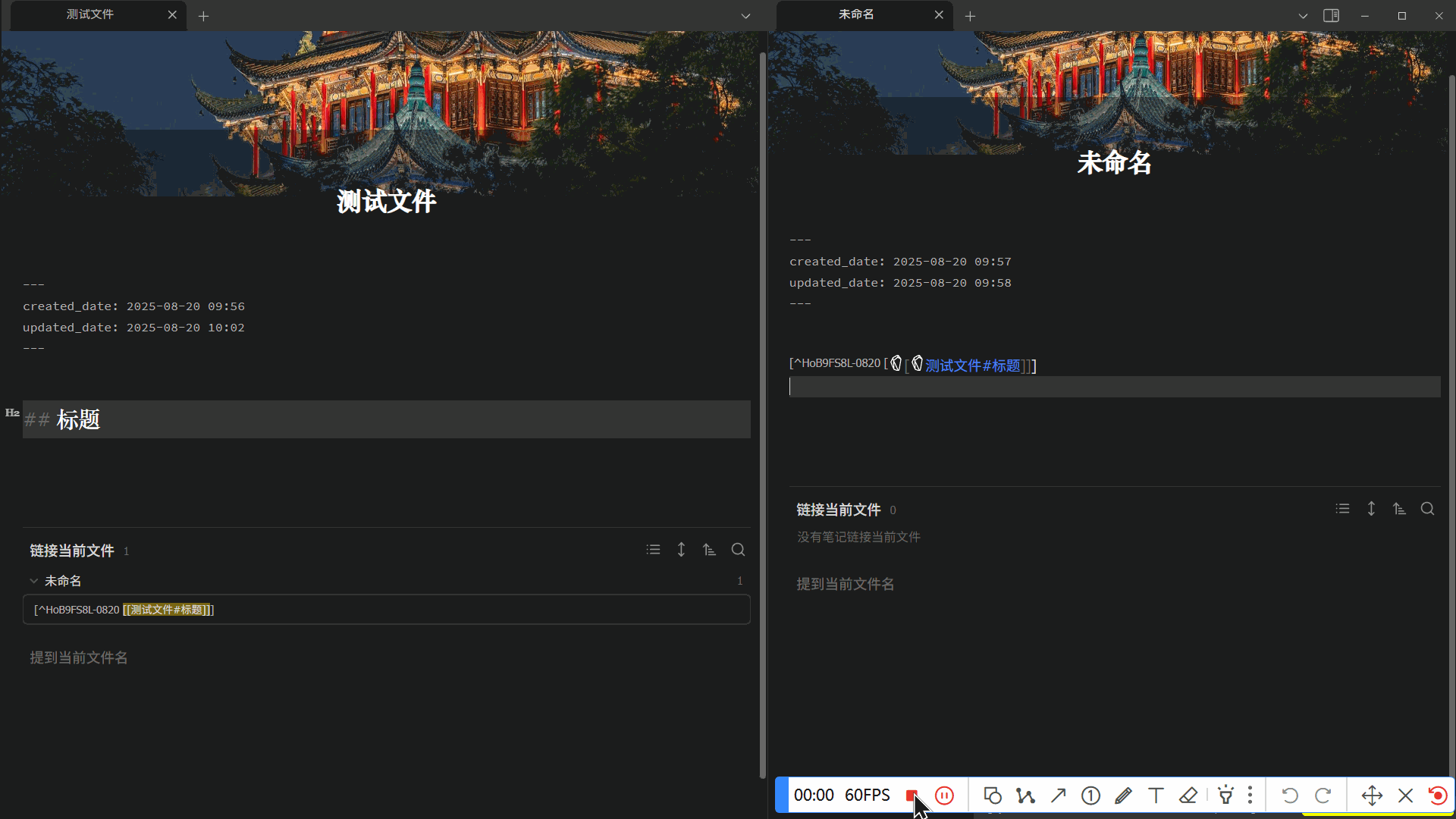Select the arrow annotation tool

pos(1059,795)
